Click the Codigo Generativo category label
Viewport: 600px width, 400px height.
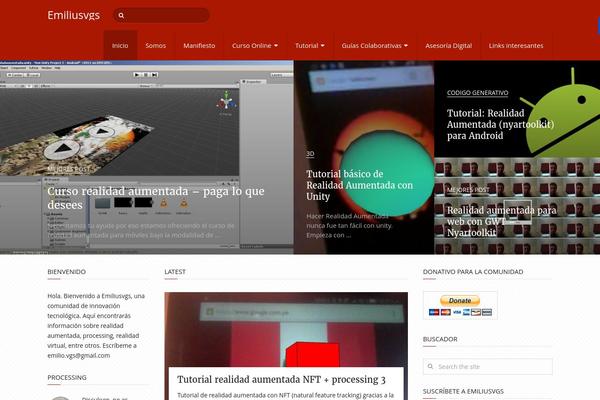[478, 93]
